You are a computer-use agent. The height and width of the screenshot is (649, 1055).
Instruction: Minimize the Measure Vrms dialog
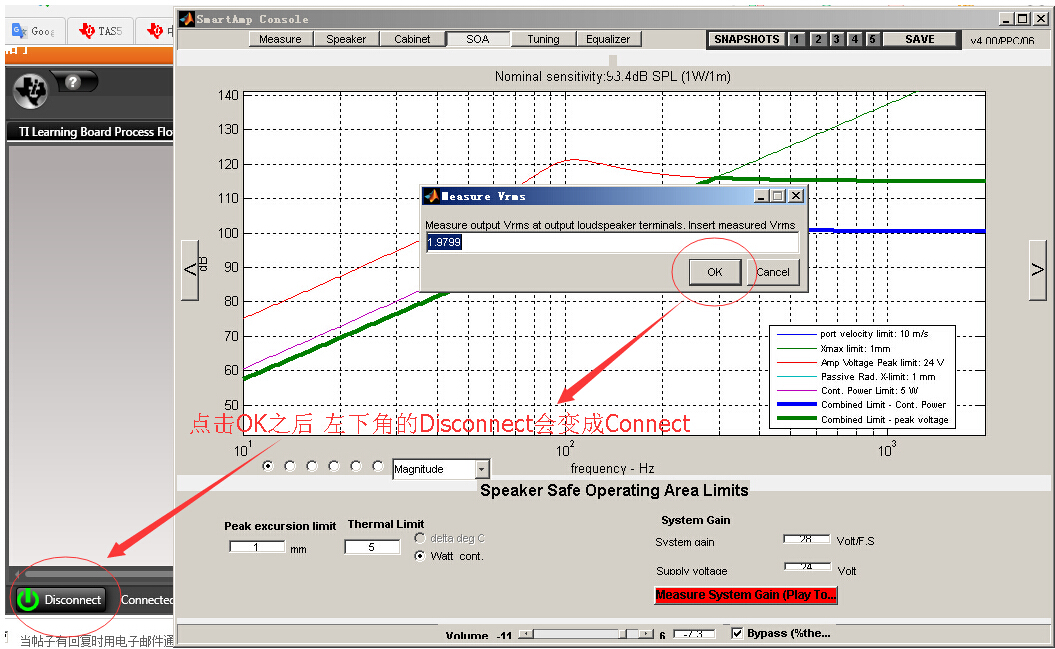click(761, 196)
